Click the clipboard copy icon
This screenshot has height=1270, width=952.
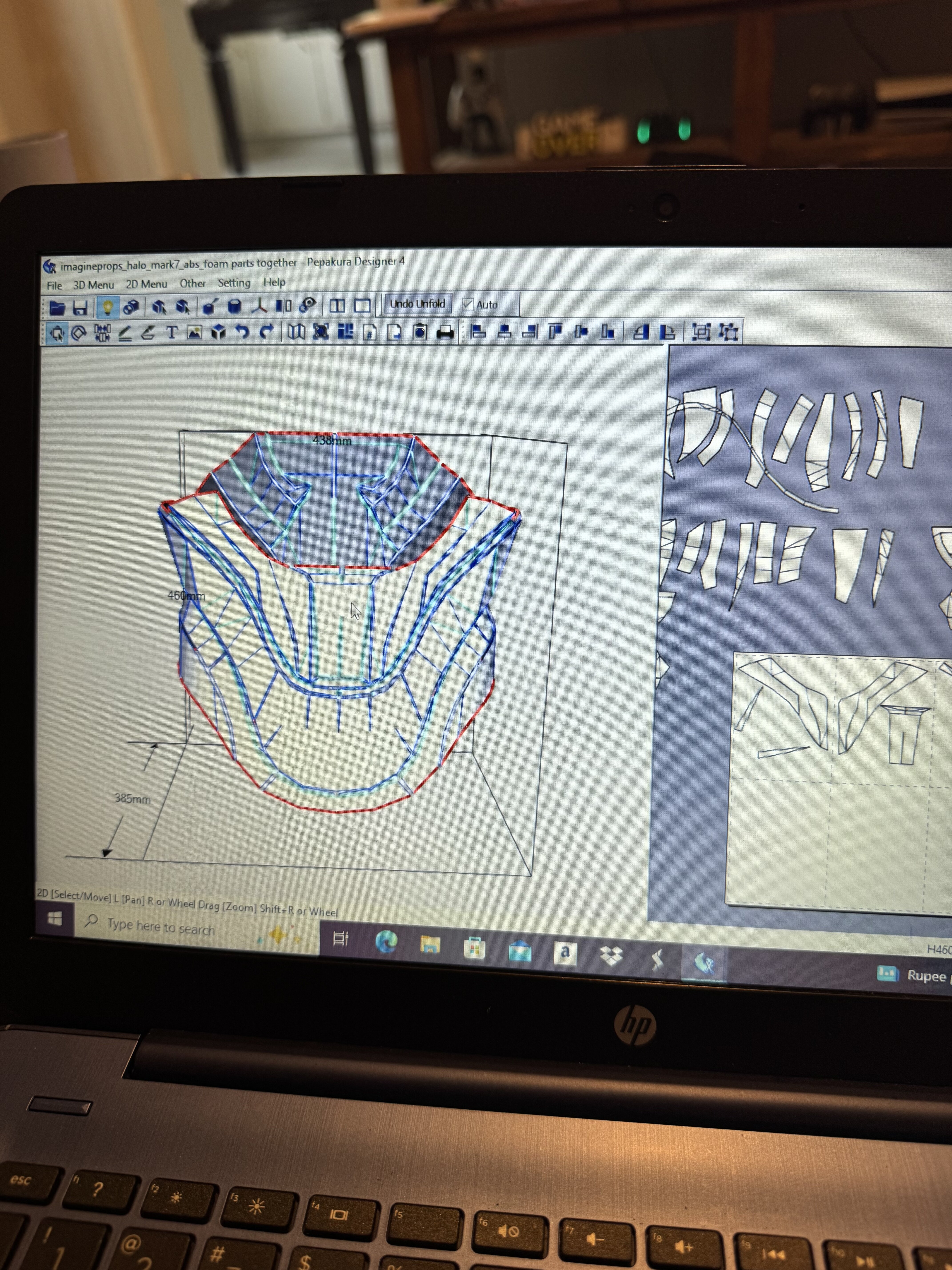[x=420, y=332]
